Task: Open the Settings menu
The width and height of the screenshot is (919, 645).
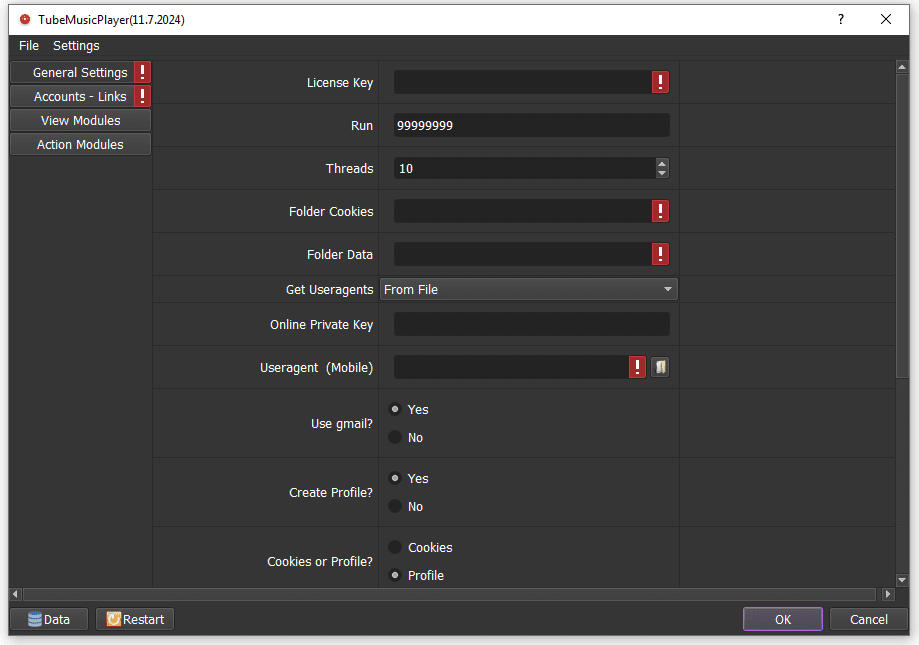Action: tap(76, 46)
